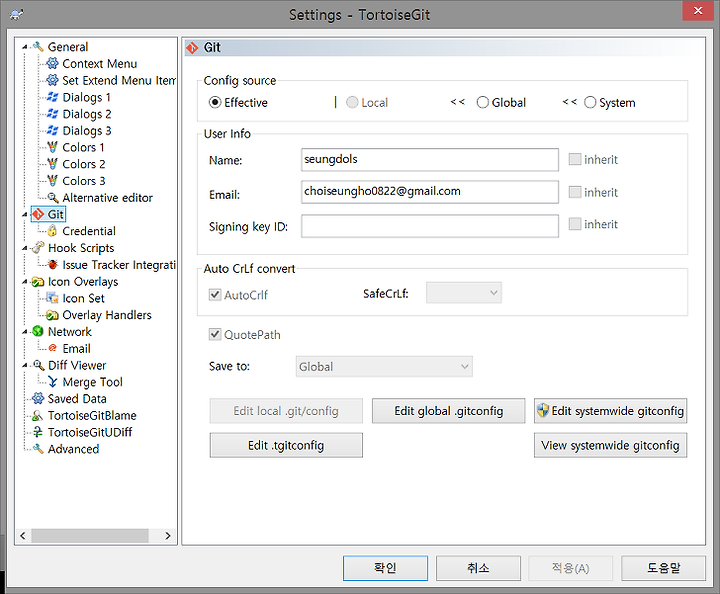Toggle the inherit checkbox for Email
The height and width of the screenshot is (594, 720).
tap(575, 192)
